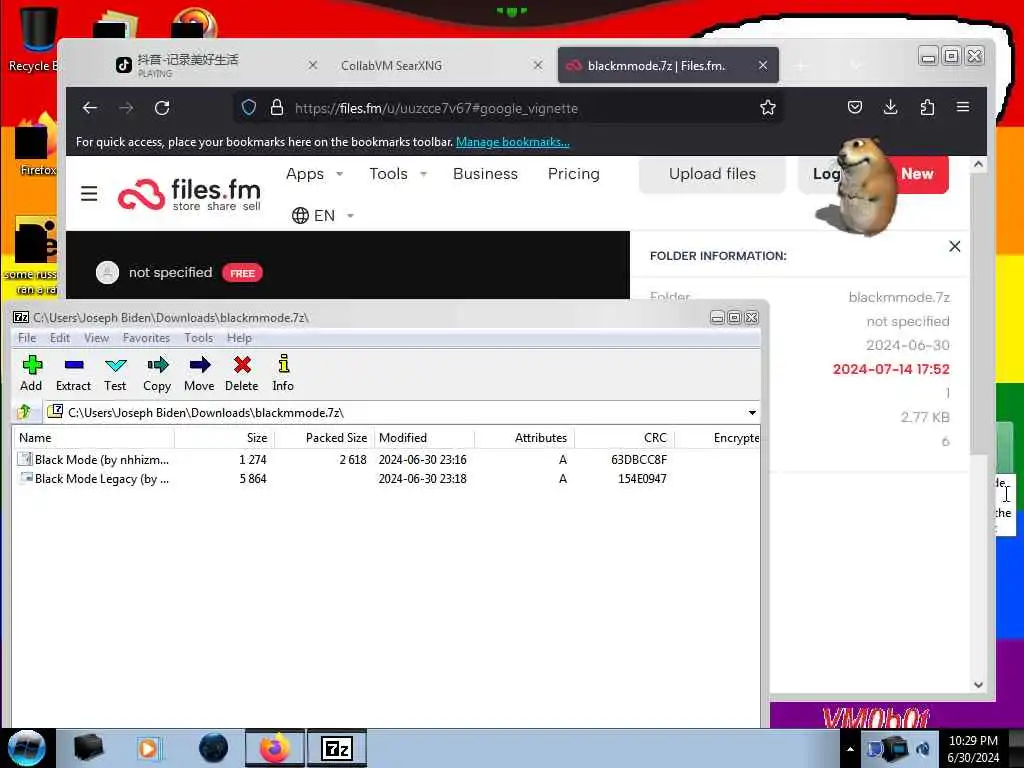Screen dimensions: 1024x768
Task: Close the folder information panel
Action: (x=955, y=246)
